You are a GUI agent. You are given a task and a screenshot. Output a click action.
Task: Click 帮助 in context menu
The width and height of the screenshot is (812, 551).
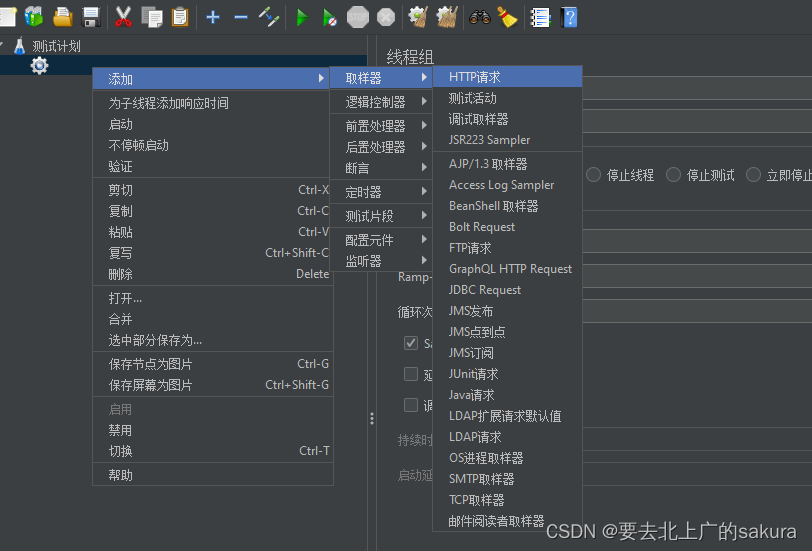[x=213, y=475]
